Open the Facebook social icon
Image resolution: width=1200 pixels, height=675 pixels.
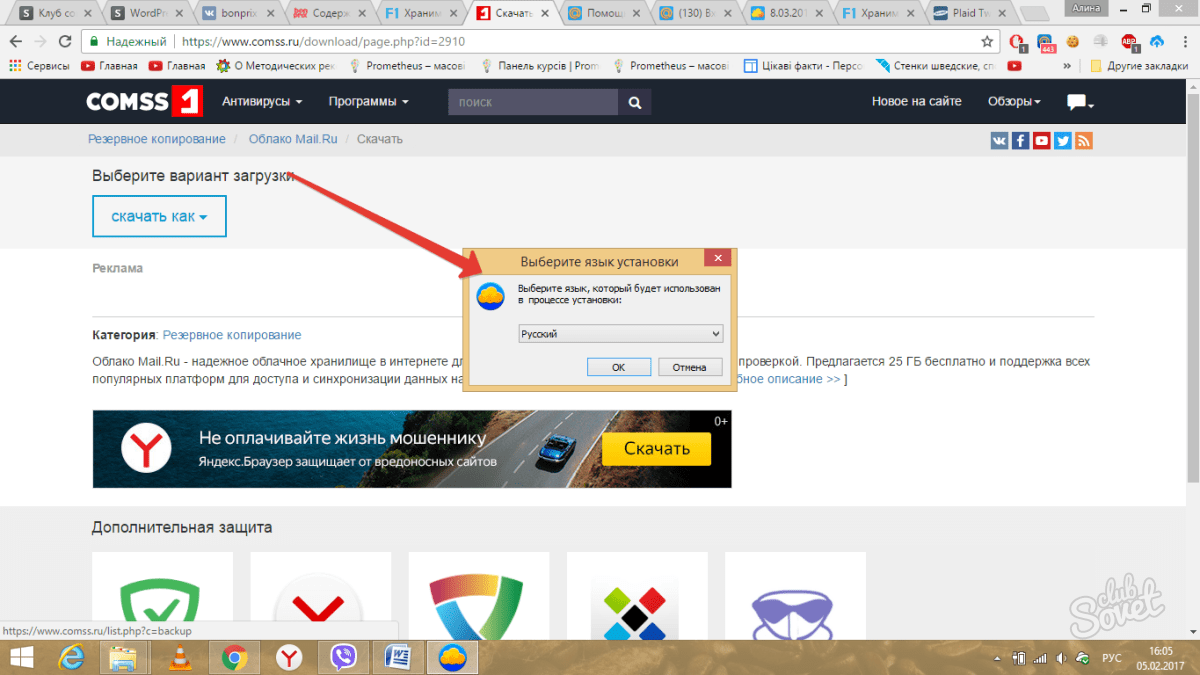[x=1020, y=141]
